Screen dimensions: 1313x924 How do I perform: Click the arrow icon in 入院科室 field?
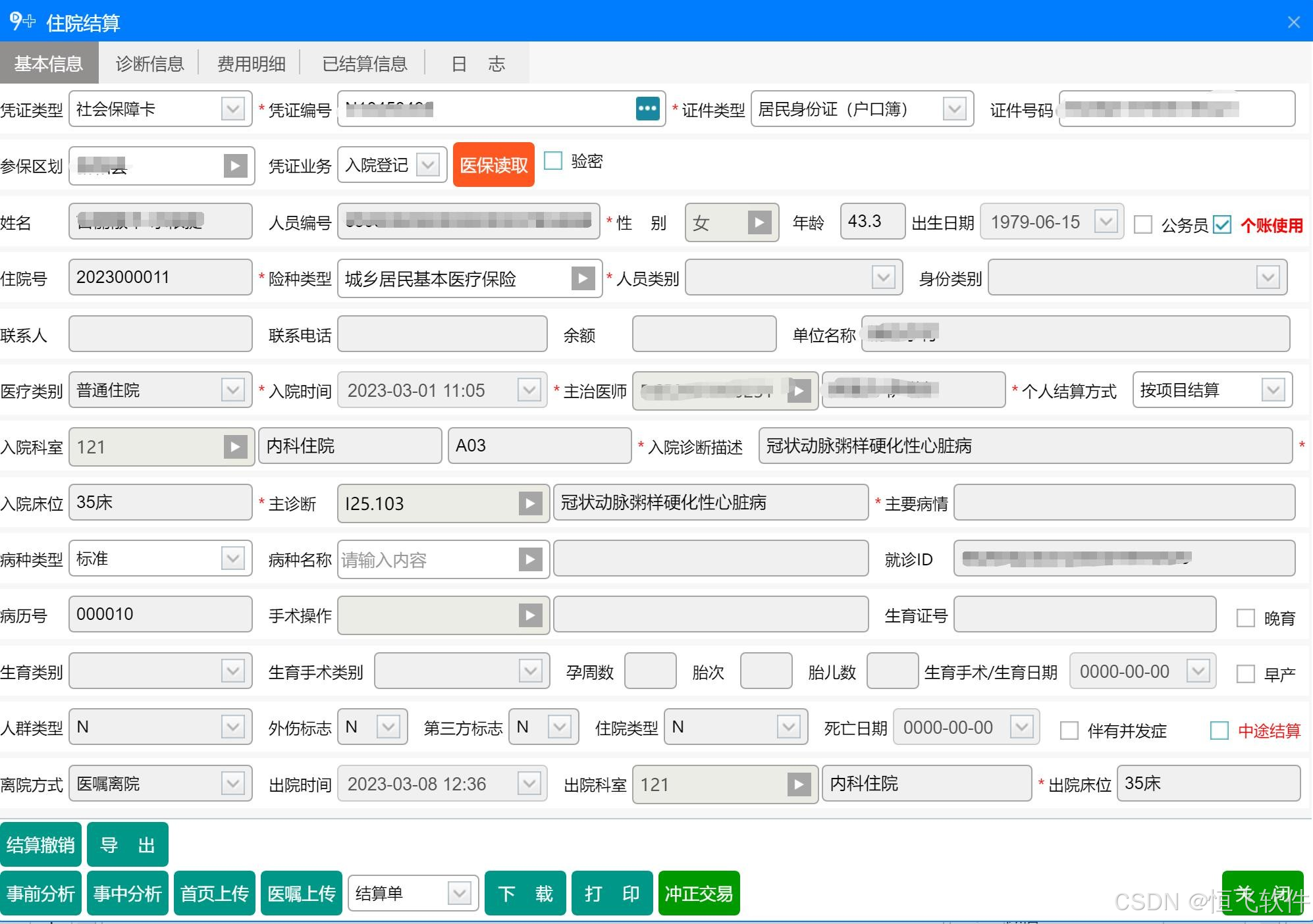(235, 448)
